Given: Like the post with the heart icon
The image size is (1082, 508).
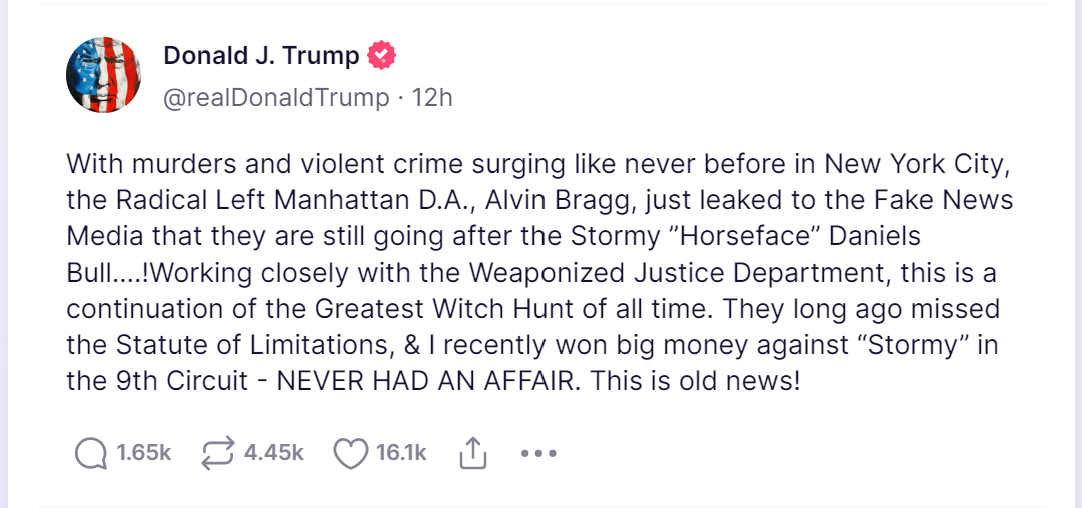Looking at the screenshot, I should 350,454.
